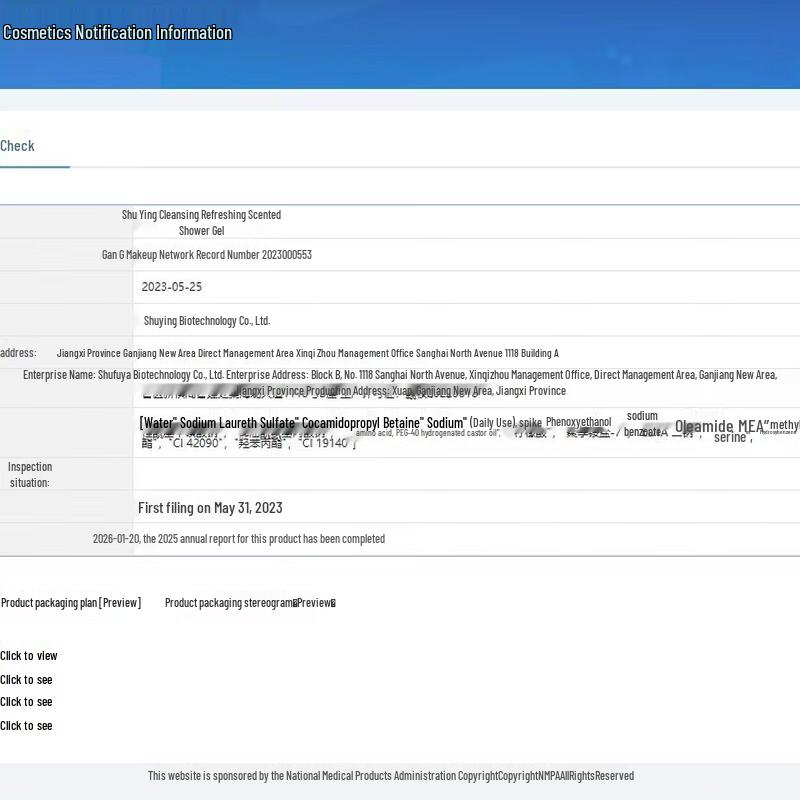Select the Phenoxyethanol ingredient text
Screen dimensions: 800x800
pos(579,422)
